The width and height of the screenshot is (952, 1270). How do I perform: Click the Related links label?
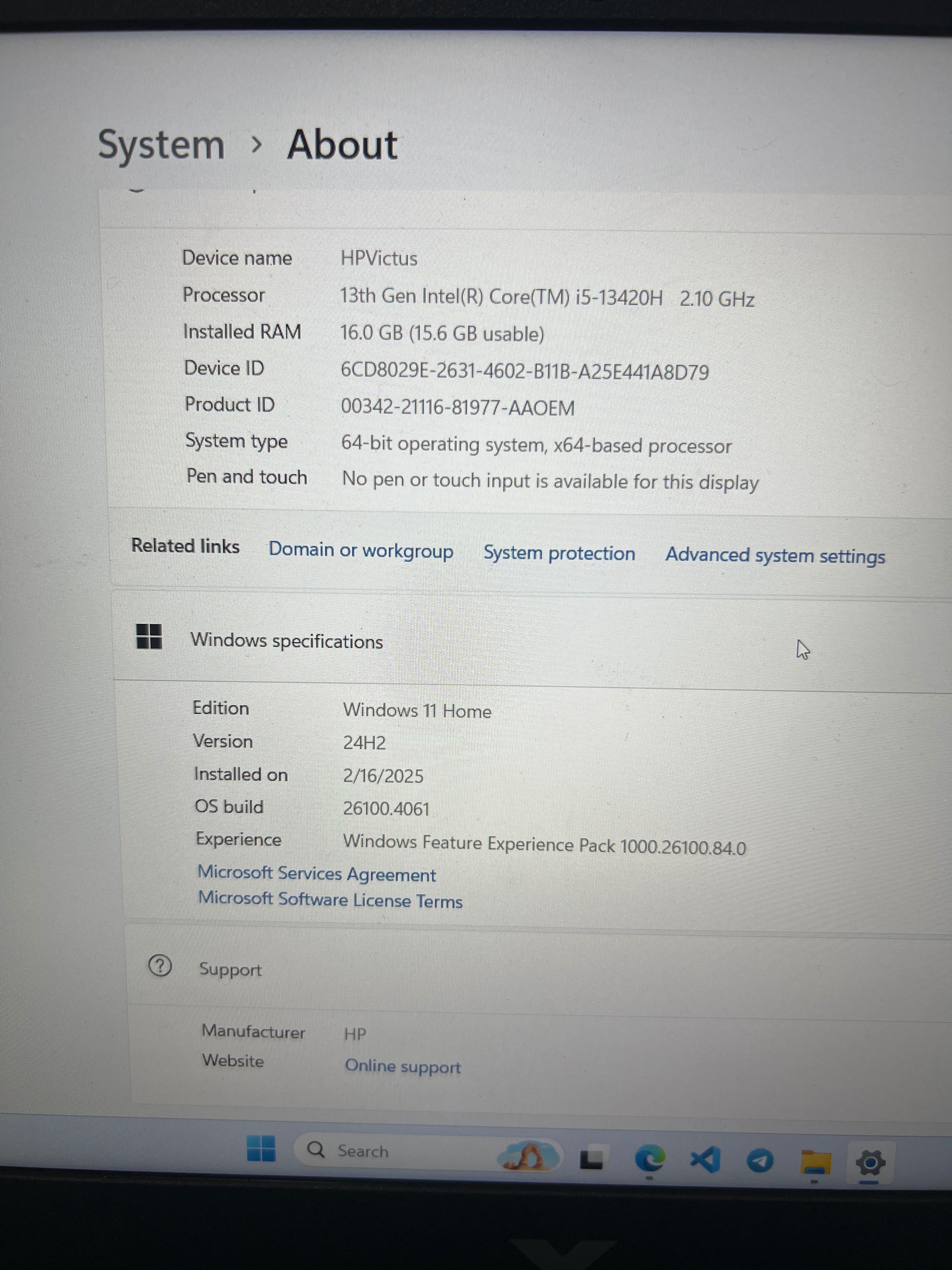[185, 546]
